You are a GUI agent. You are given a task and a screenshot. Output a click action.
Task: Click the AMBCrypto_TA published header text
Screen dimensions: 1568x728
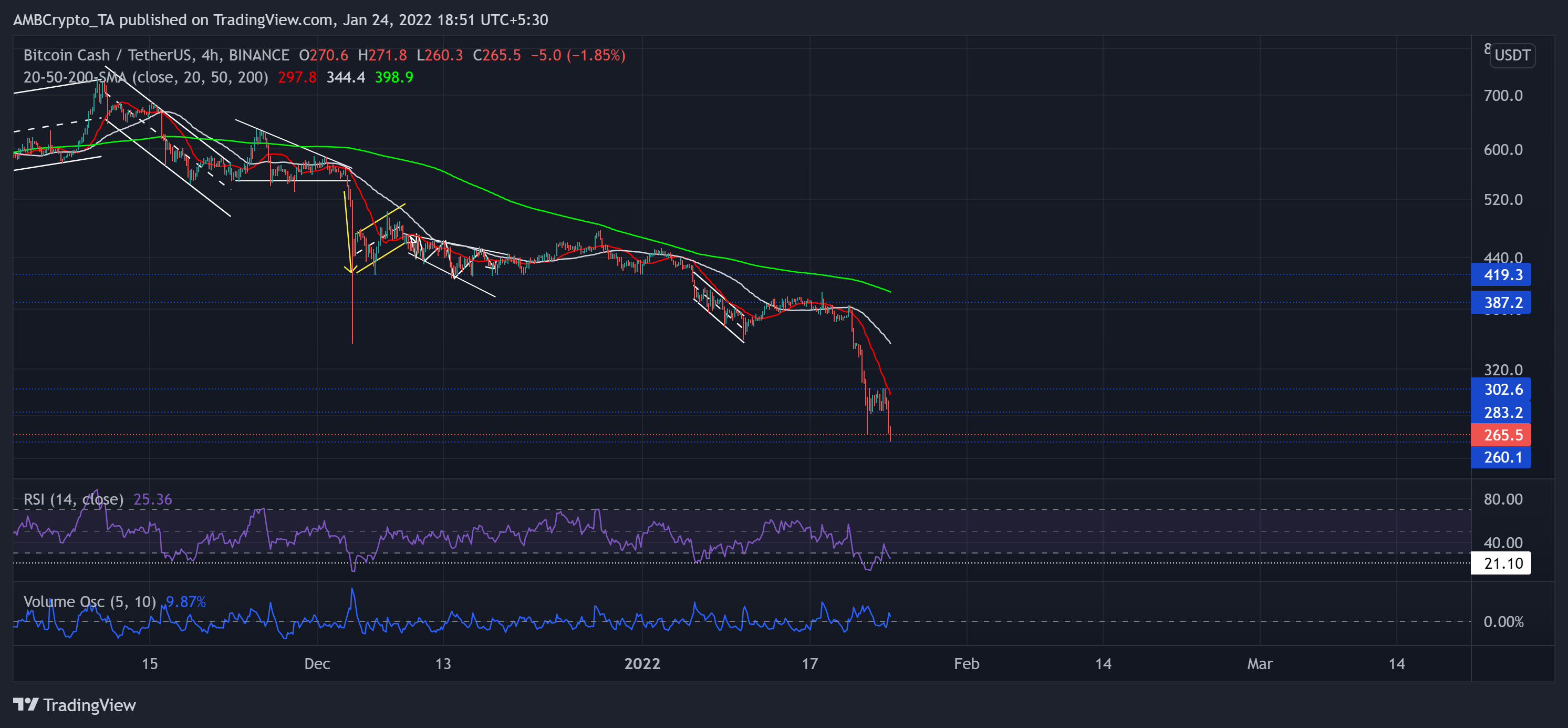tap(281, 20)
